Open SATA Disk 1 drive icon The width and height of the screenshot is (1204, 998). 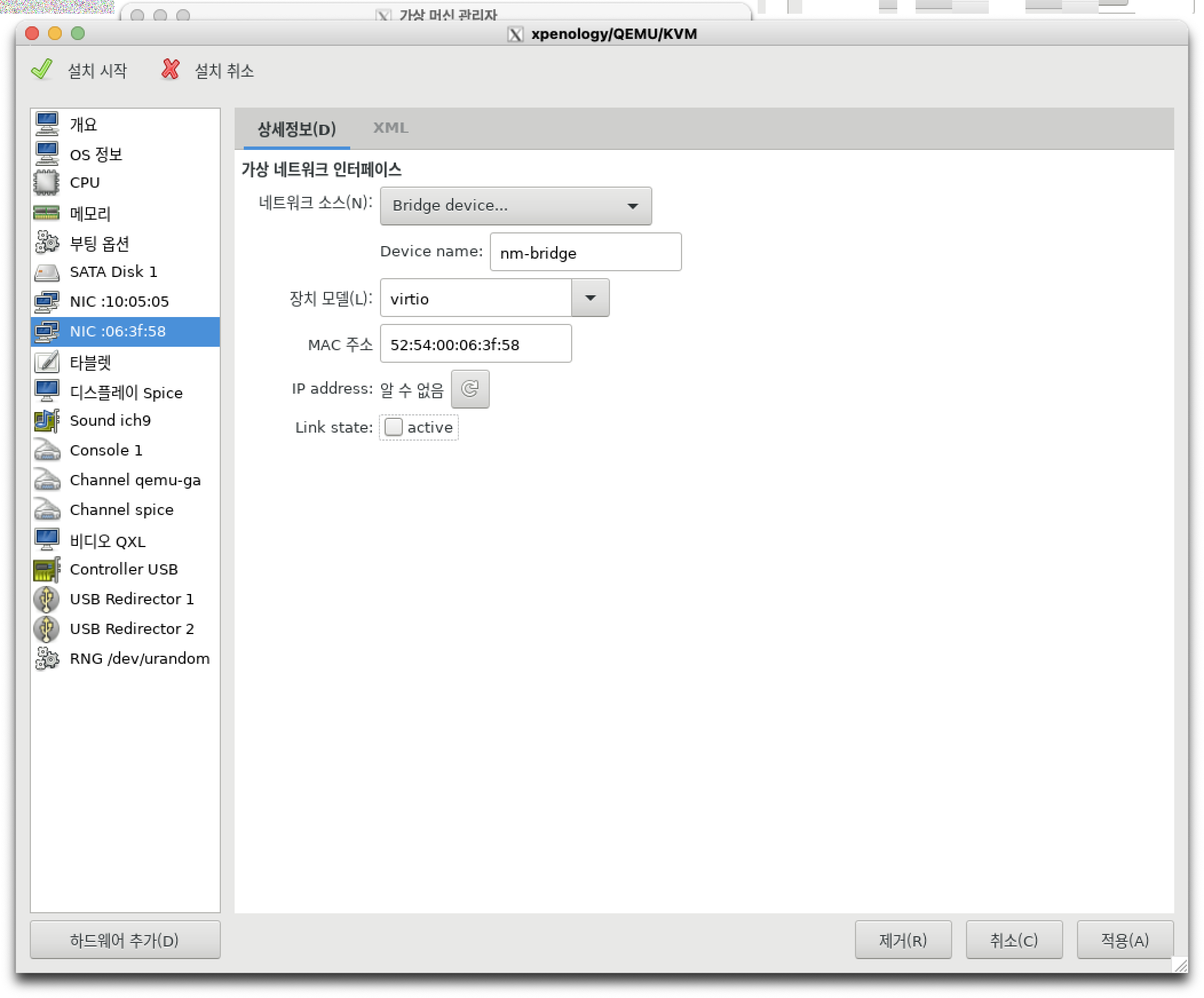point(46,272)
